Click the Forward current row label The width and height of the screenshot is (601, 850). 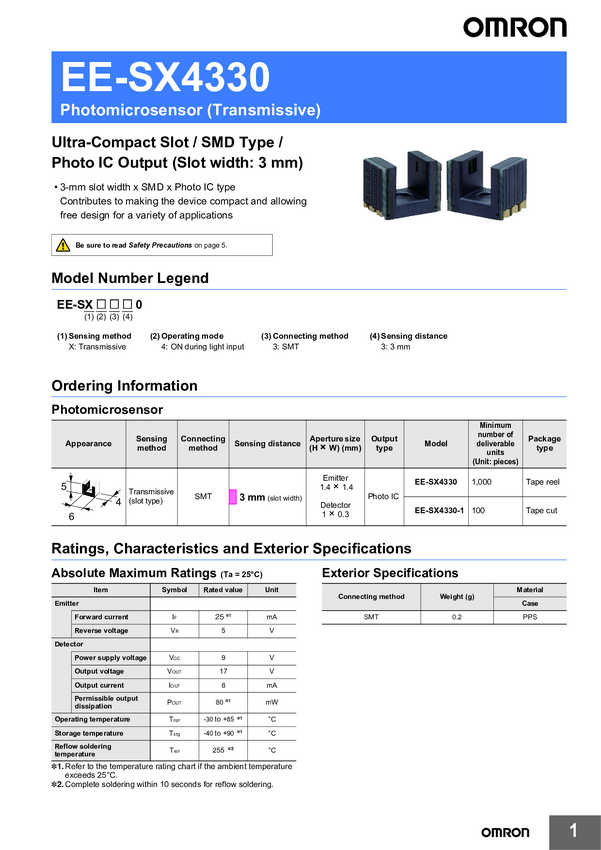tap(101, 617)
